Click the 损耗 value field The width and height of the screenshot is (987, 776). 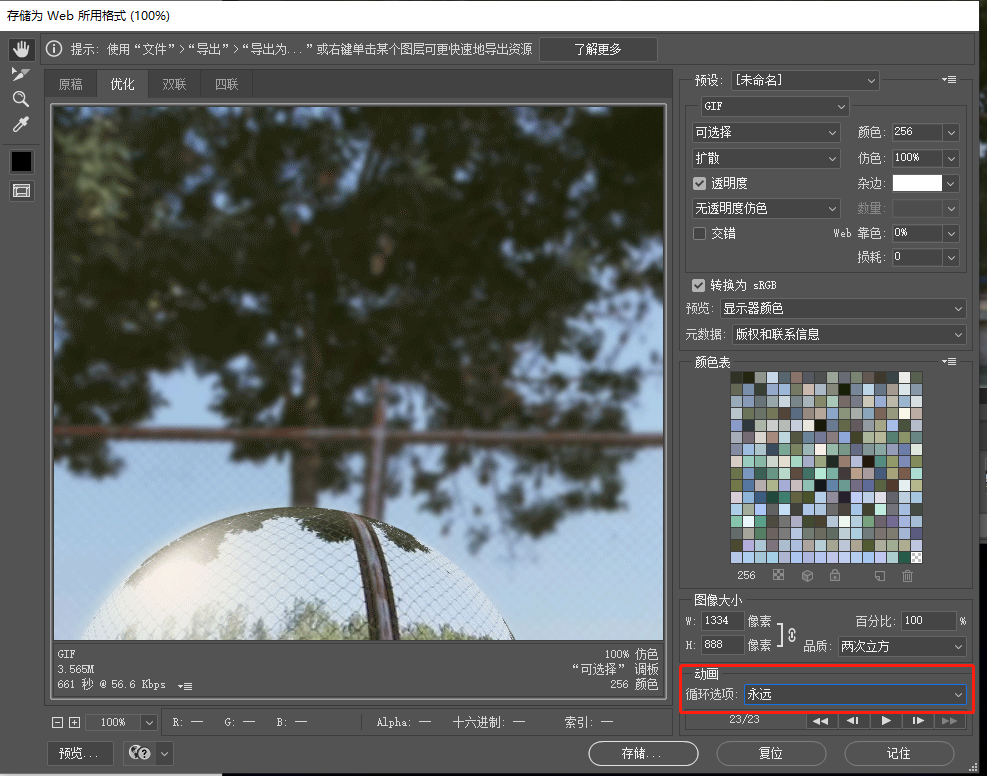click(918, 257)
